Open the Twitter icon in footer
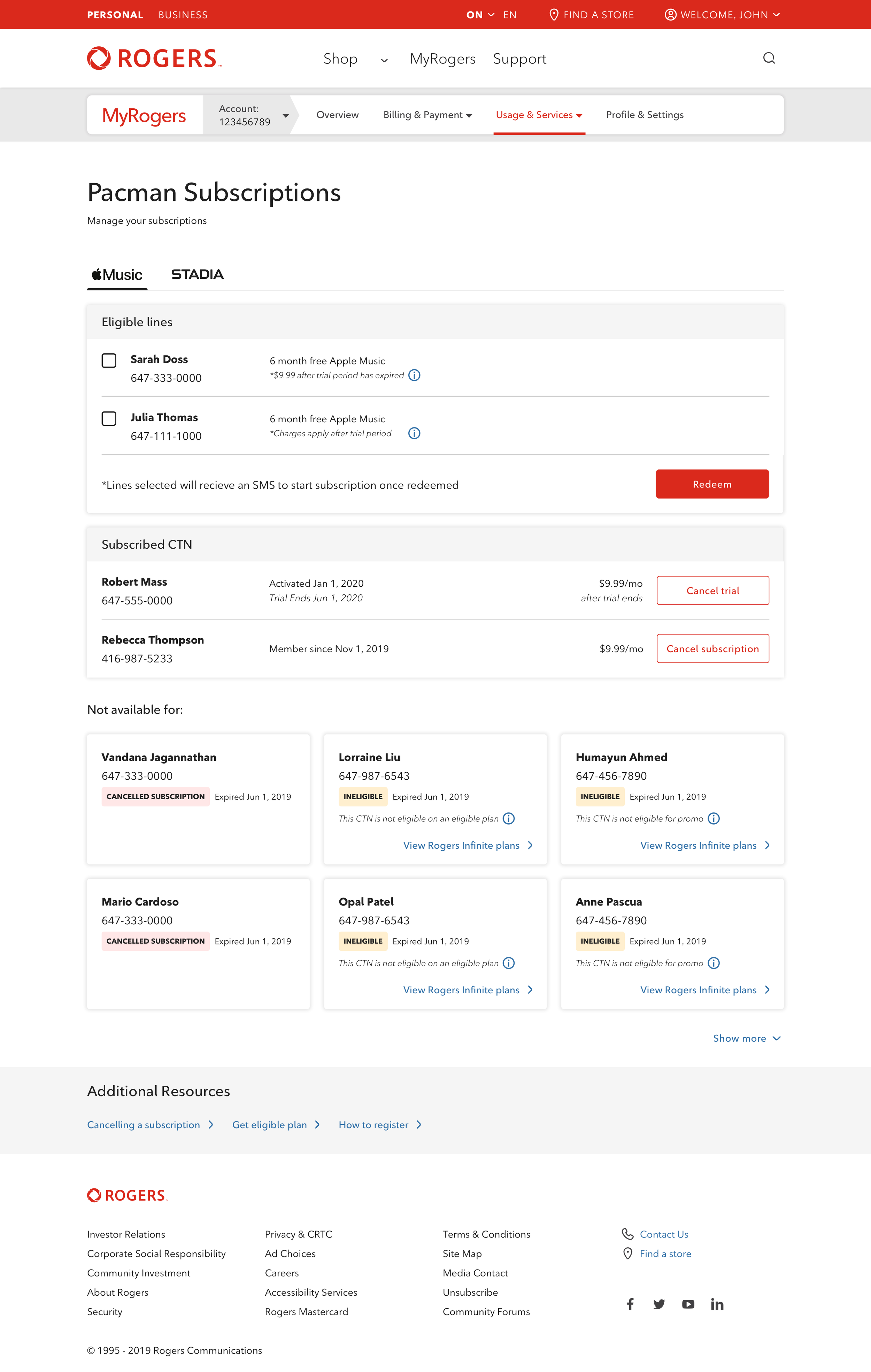 click(659, 1304)
